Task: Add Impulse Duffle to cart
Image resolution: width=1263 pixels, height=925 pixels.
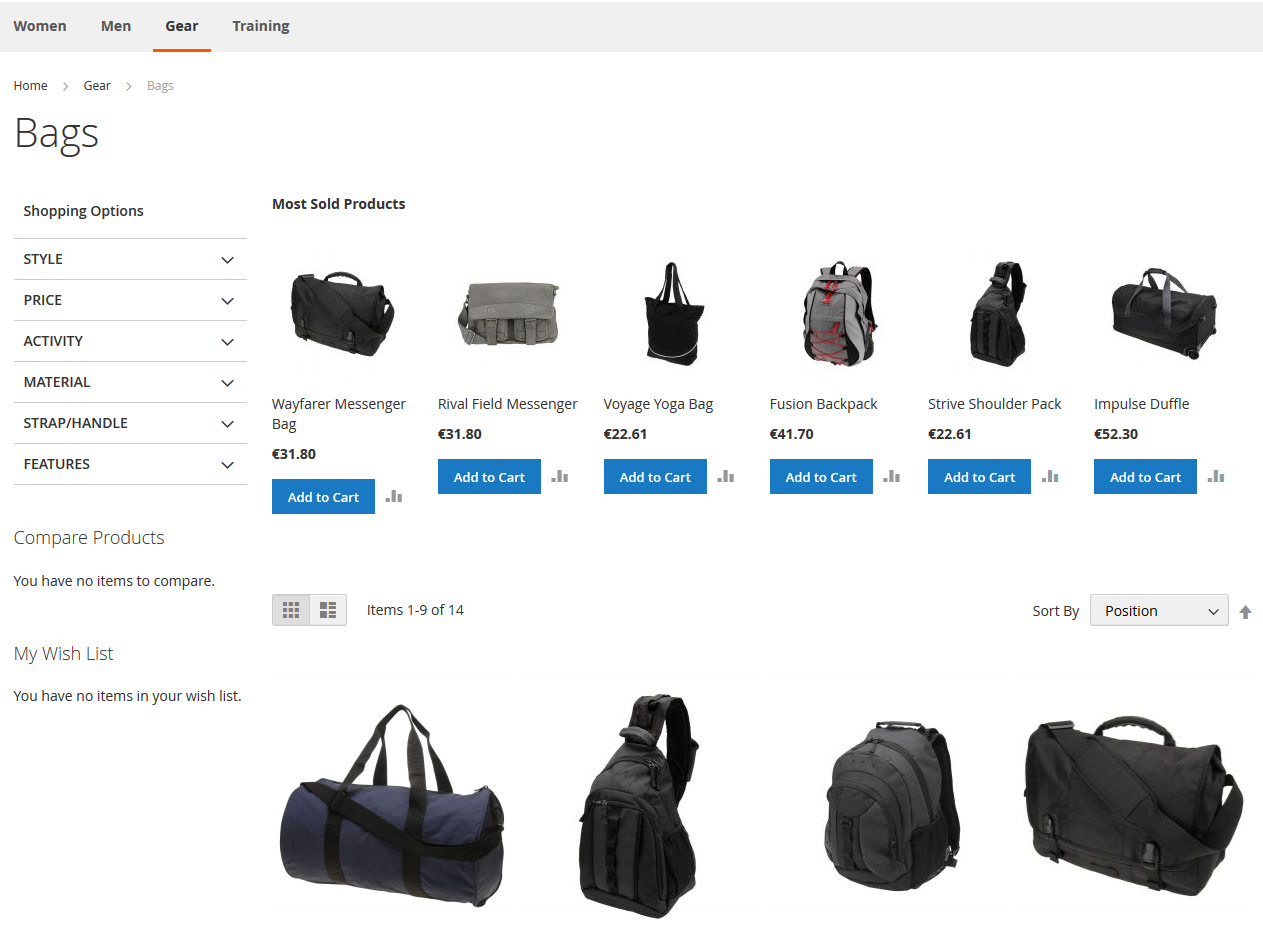Action: [1145, 477]
